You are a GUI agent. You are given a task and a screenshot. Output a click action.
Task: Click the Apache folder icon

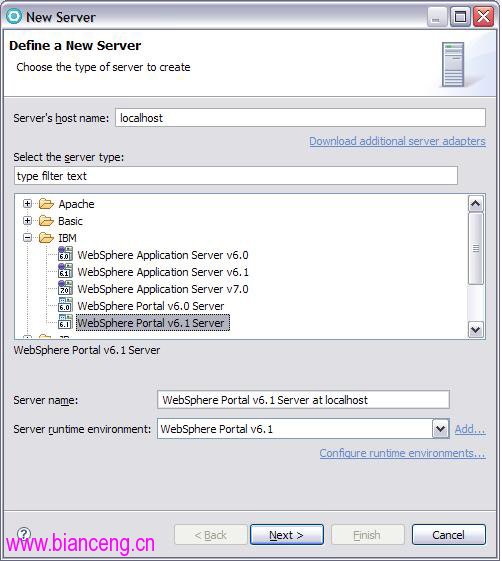(x=46, y=204)
